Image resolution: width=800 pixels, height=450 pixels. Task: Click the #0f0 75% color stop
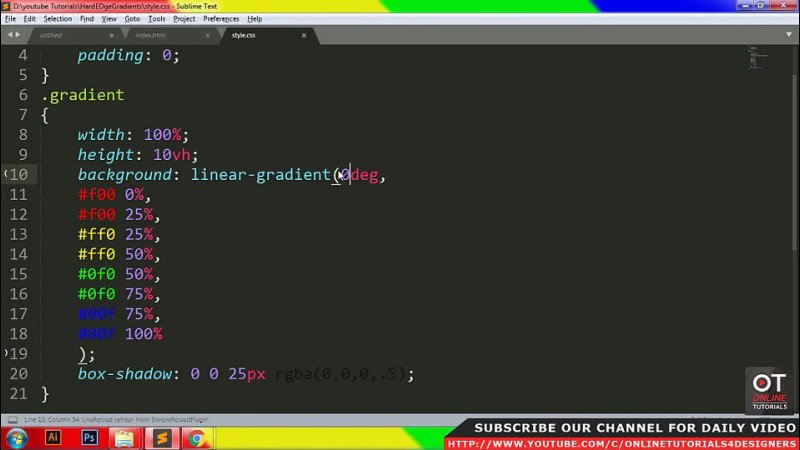(116, 294)
